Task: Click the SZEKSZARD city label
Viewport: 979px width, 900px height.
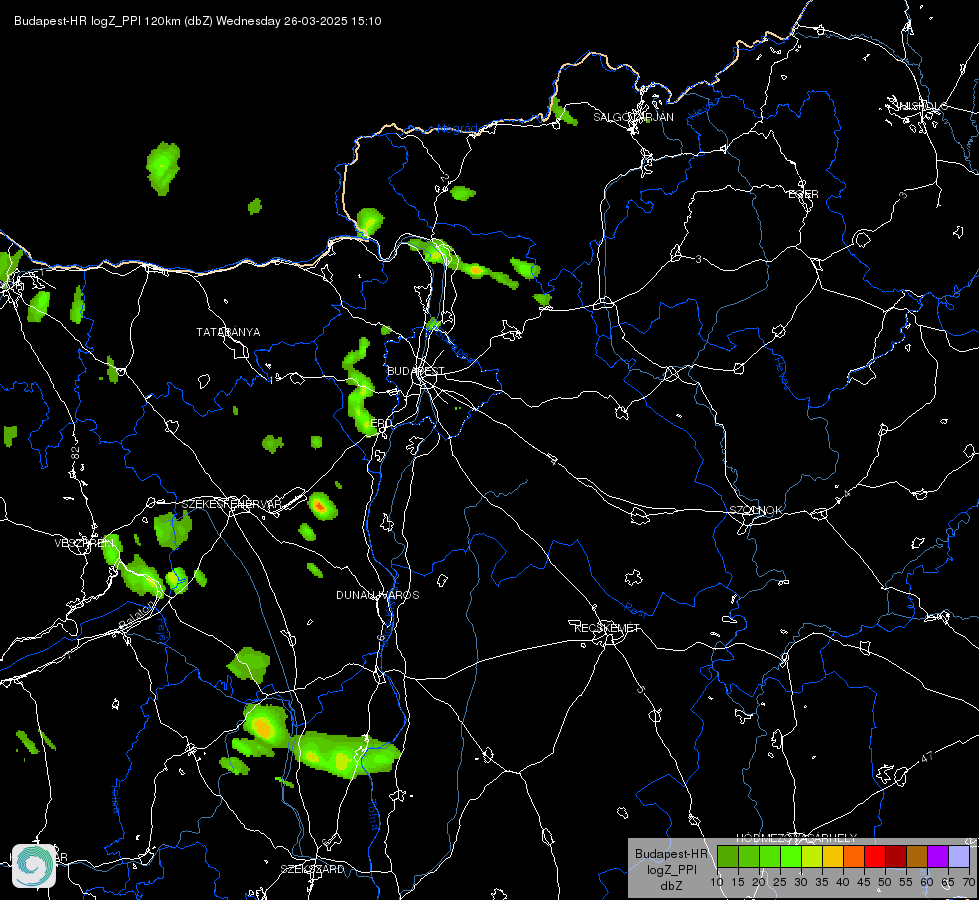Action: point(312,869)
